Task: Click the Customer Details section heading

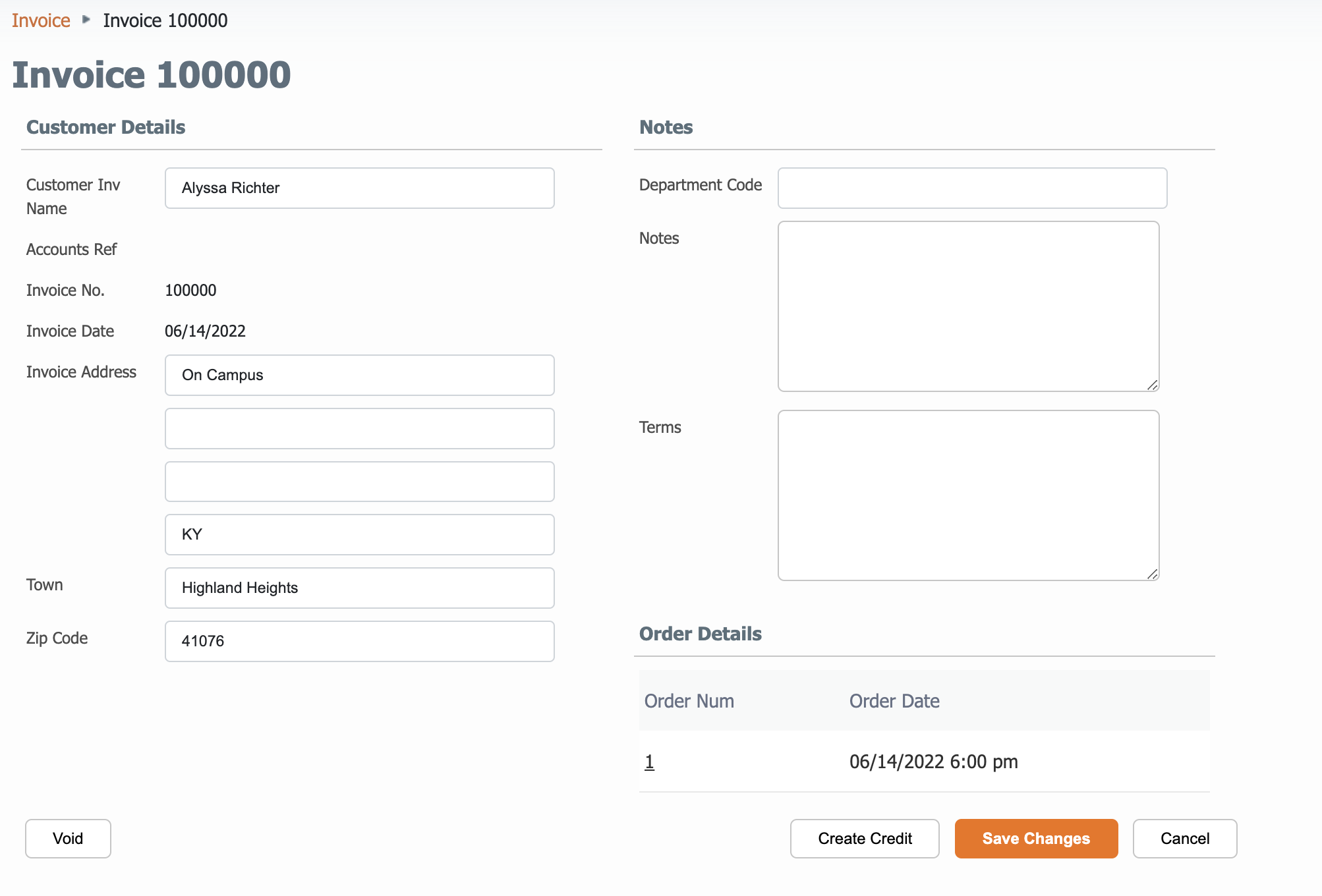Action: 105,127
